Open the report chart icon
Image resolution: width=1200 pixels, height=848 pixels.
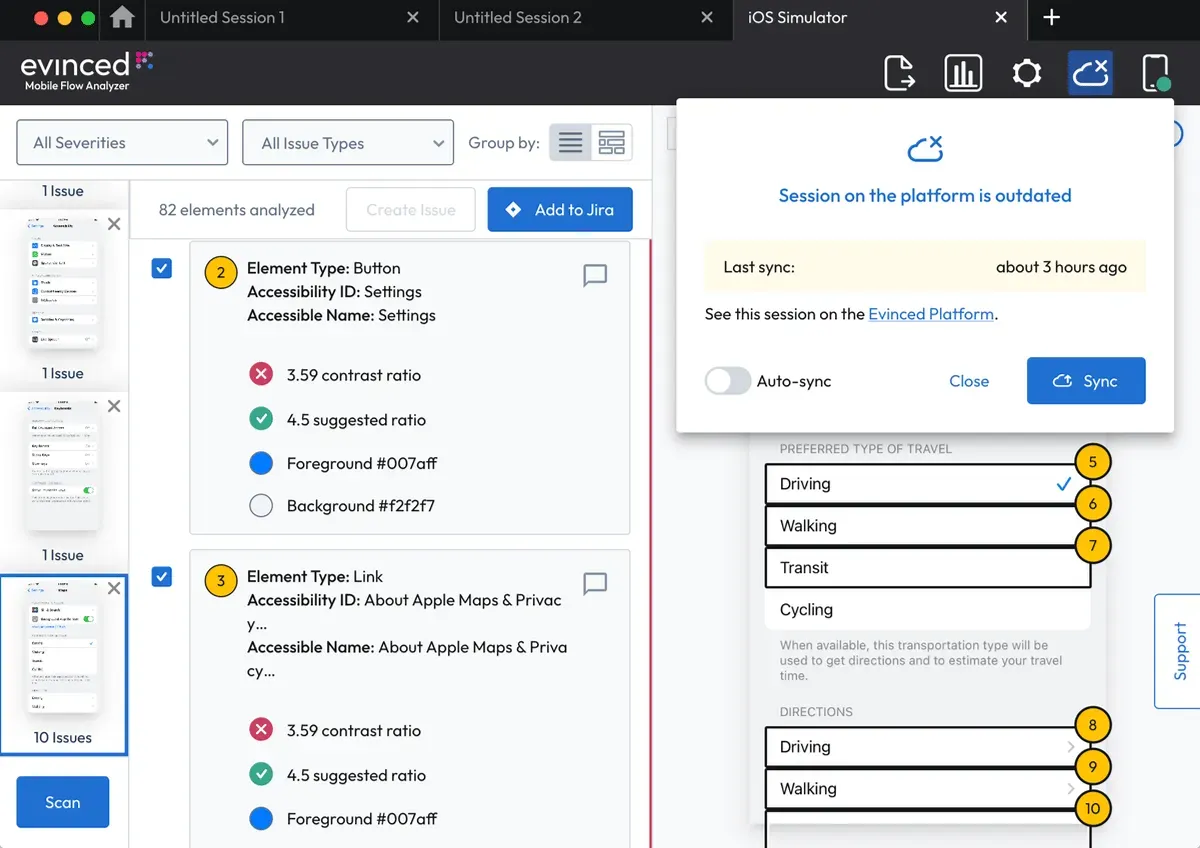[x=962, y=73]
